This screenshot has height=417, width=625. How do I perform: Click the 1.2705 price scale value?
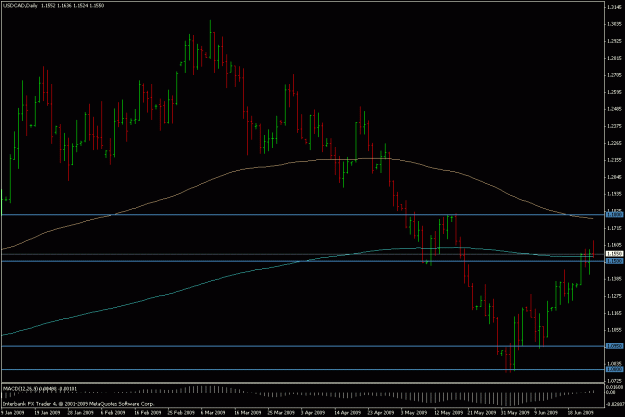click(614, 75)
